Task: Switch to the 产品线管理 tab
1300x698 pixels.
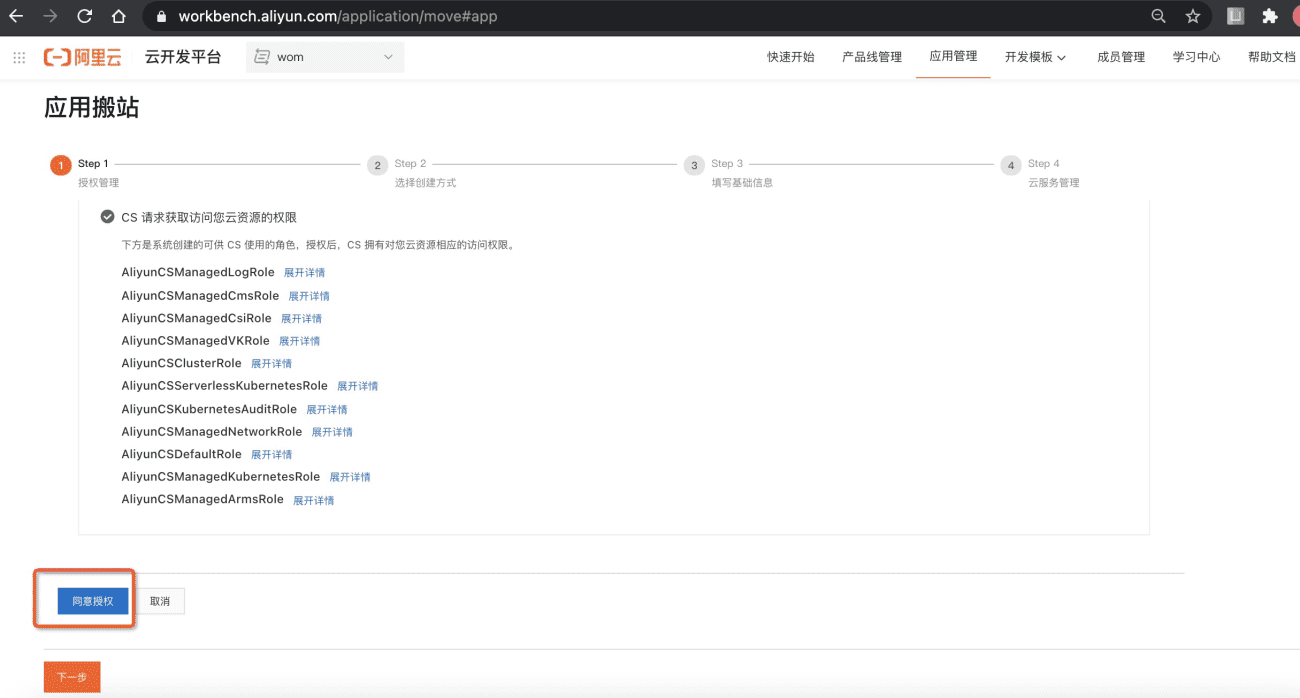Action: click(871, 57)
